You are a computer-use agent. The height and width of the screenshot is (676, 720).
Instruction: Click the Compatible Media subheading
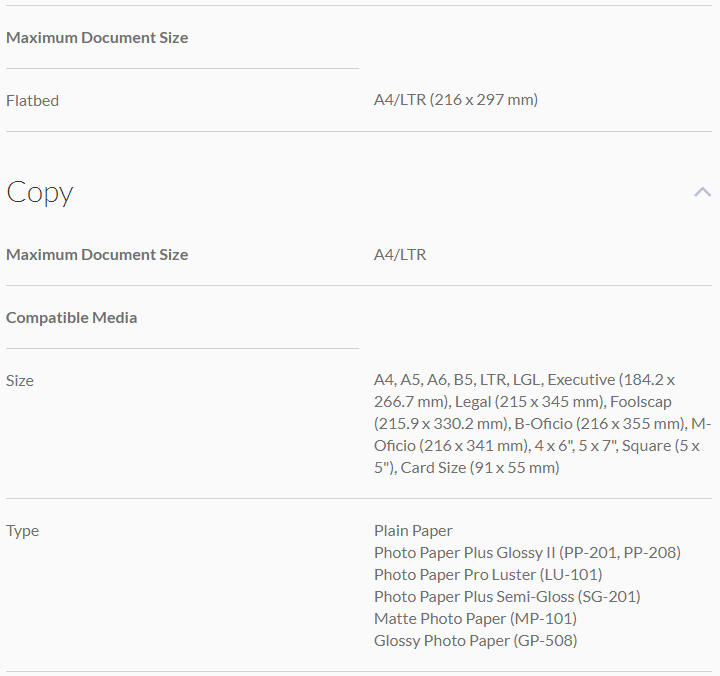coord(72,318)
